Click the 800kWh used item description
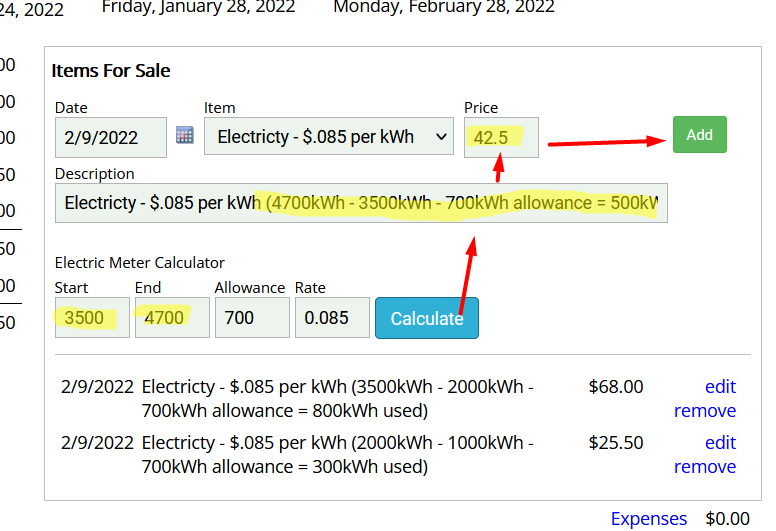Screen dimensions: 776x531 338,398
